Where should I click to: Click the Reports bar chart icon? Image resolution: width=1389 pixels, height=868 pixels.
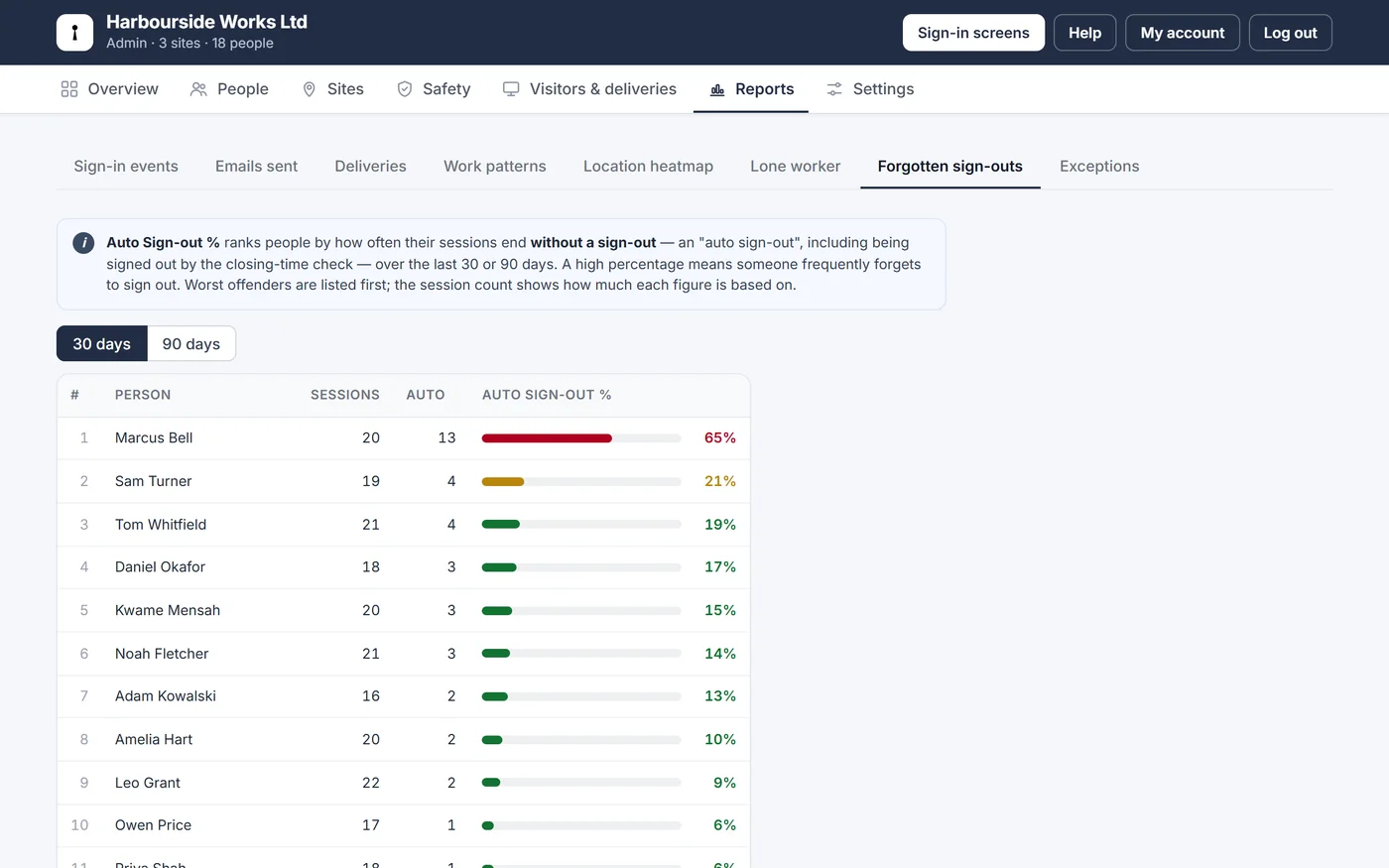tap(717, 89)
